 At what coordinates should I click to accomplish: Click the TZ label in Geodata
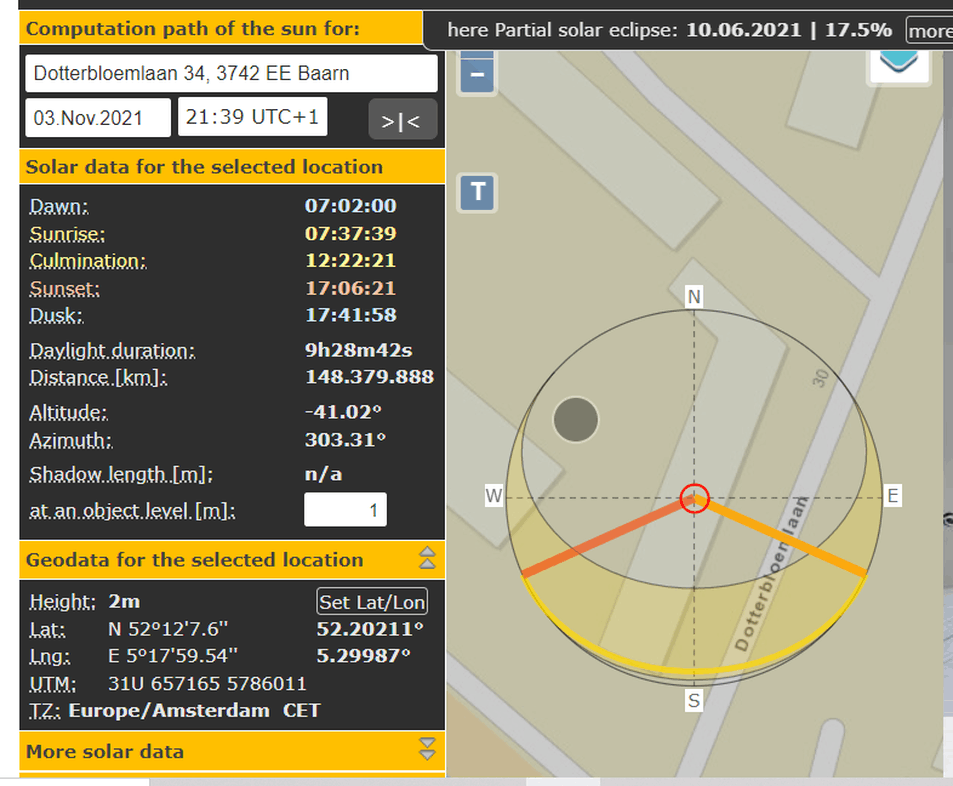(x=45, y=711)
